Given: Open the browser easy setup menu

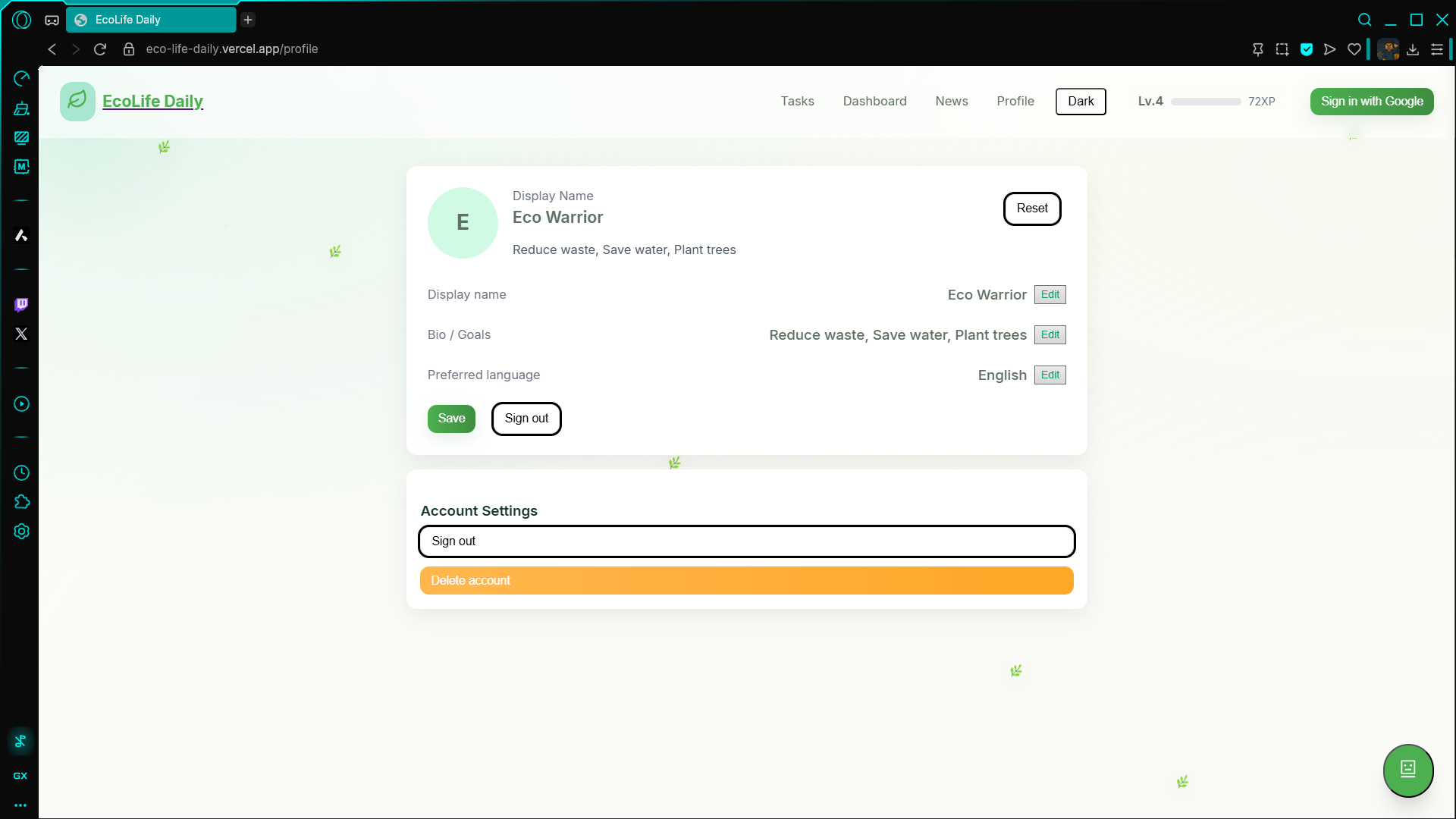Looking at the screenshot, I should [x=1437, y=49].
